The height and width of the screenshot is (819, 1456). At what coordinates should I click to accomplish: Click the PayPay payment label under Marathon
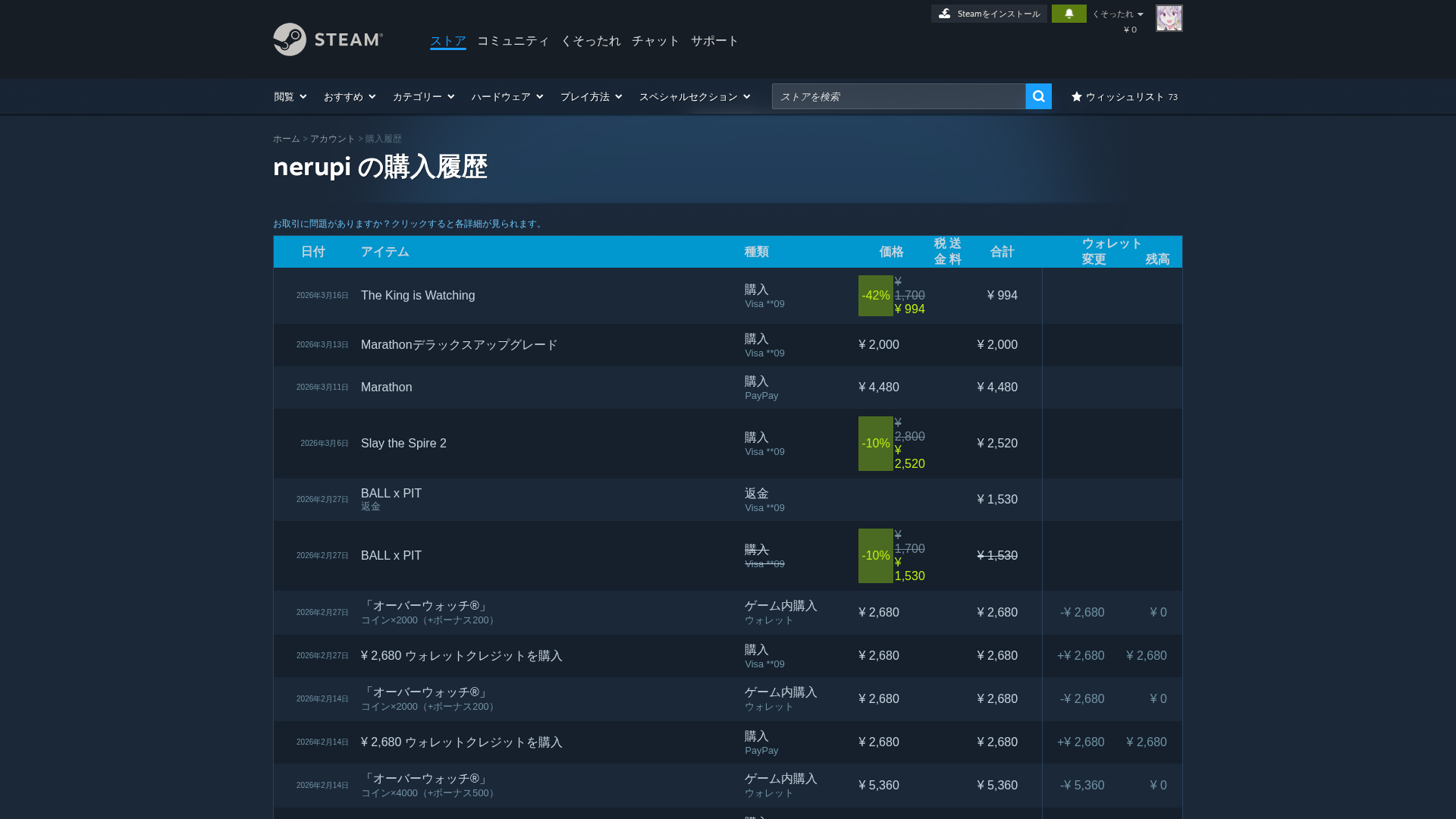(x=761, y=396)
